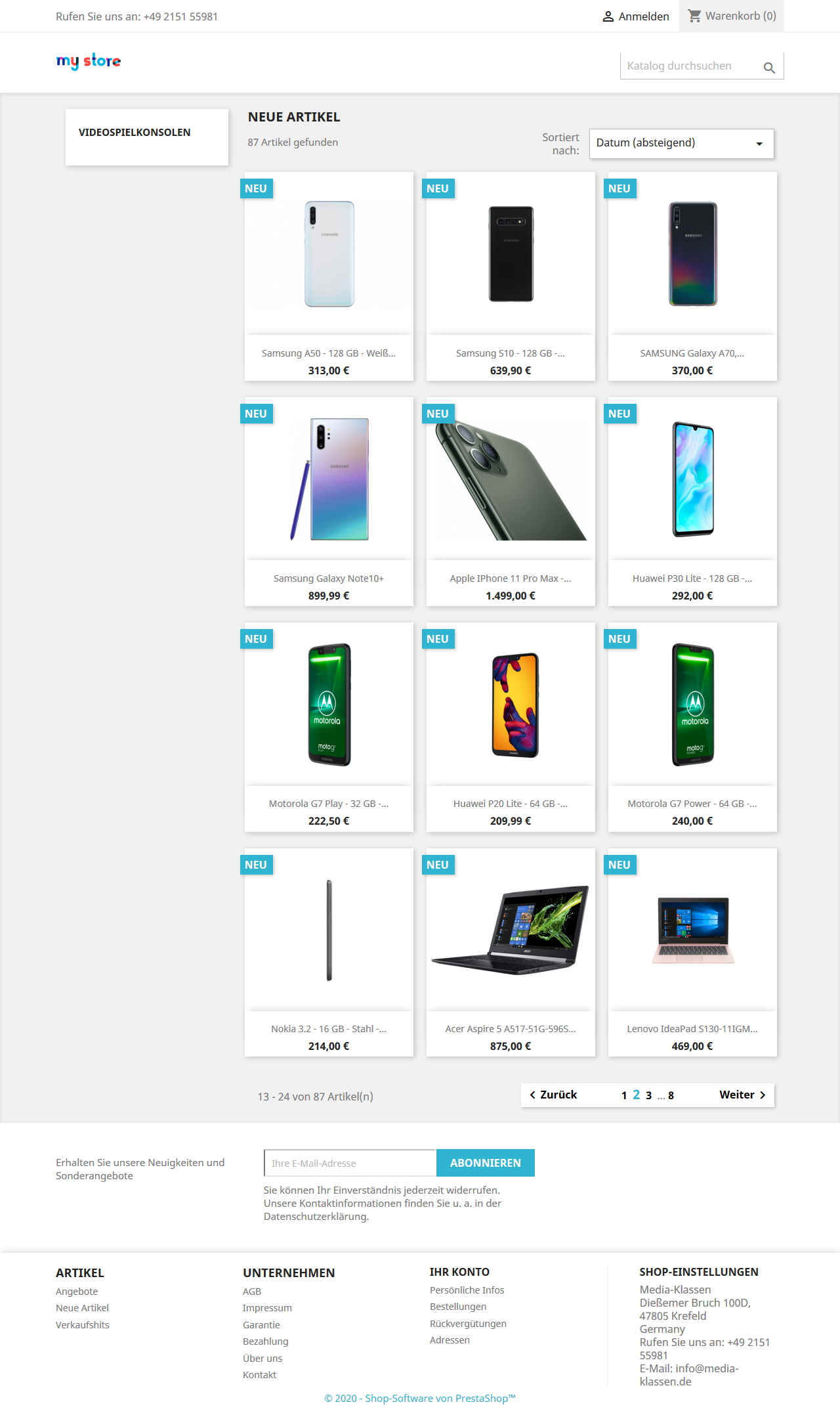Click the Abonnieren button
The height and width of the screenshot is (1415, 840).
[486, 1163]
